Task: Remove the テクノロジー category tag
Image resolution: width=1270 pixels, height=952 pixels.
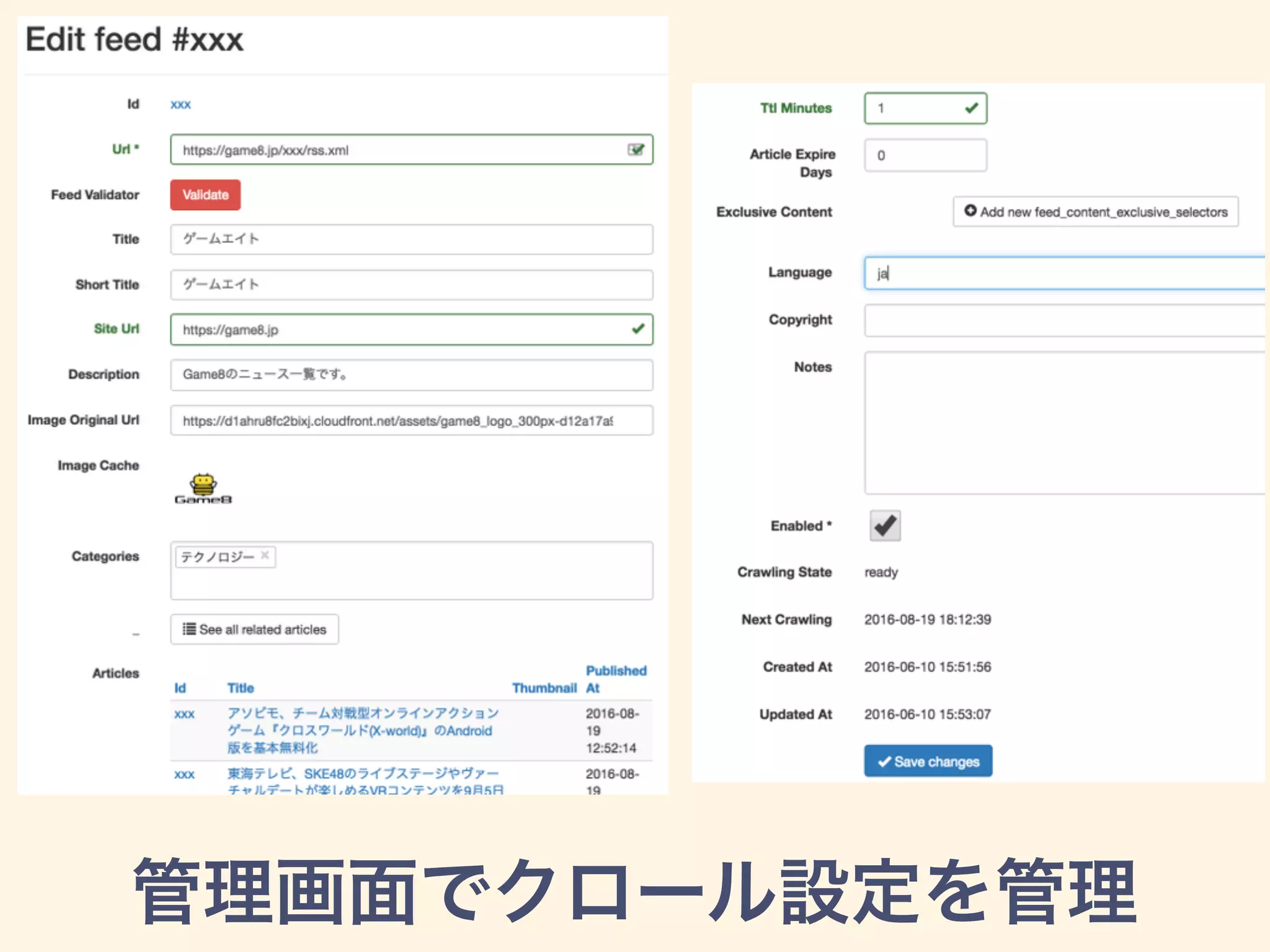Action: pos(265,555)
